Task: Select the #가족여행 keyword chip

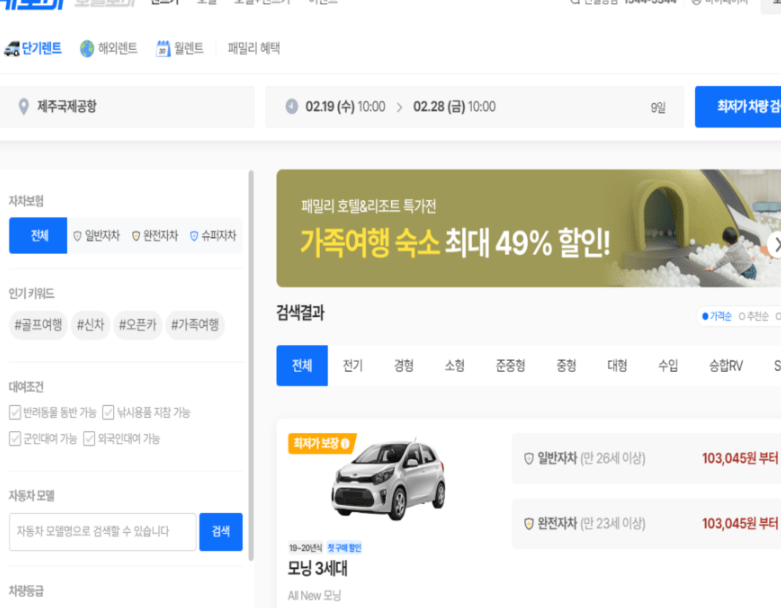Action: coord(195,325)
